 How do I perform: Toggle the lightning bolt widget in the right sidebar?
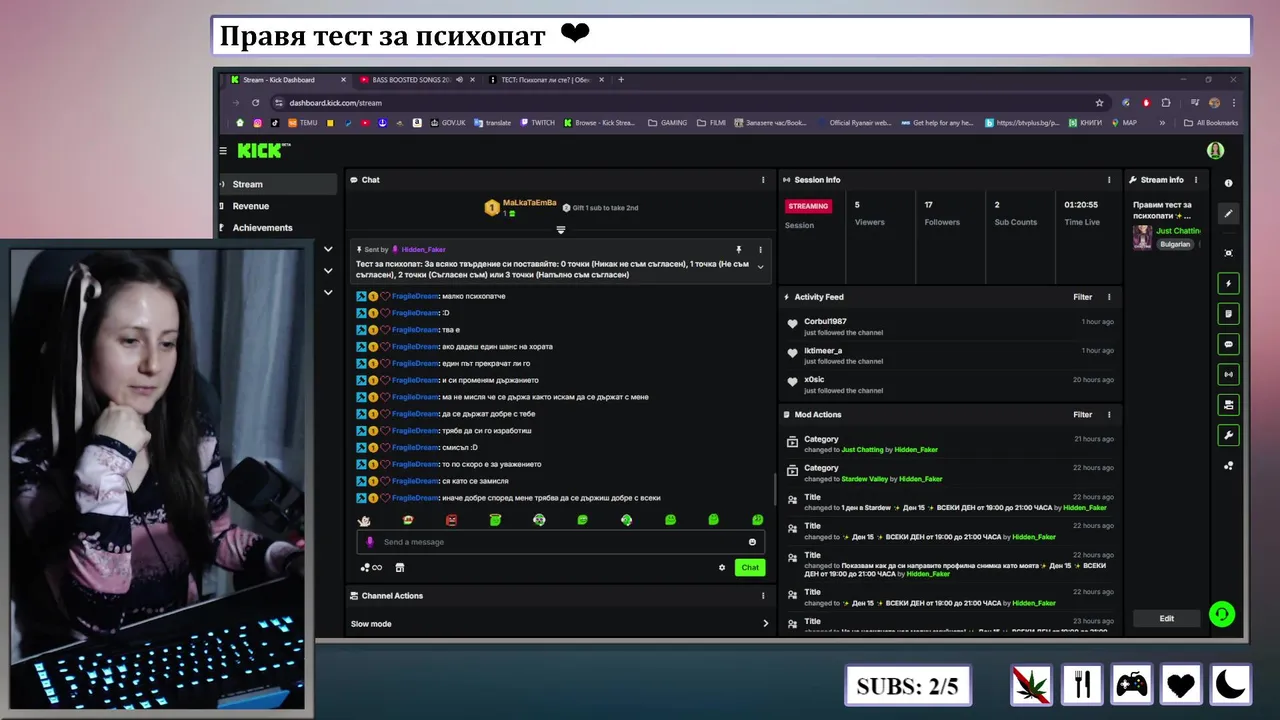(1229, 284)
